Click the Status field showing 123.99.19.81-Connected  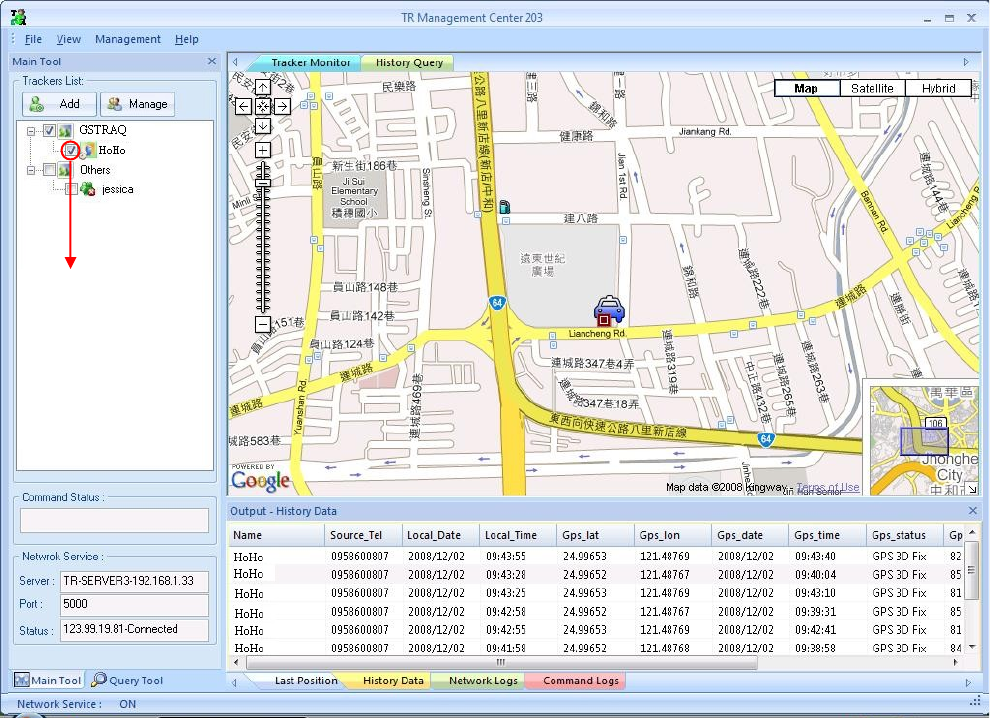click(134, 630)
